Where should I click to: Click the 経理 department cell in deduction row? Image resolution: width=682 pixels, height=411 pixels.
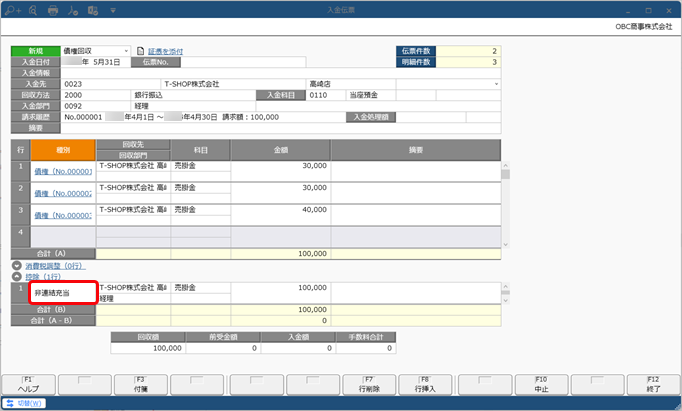tap(133, 299)
